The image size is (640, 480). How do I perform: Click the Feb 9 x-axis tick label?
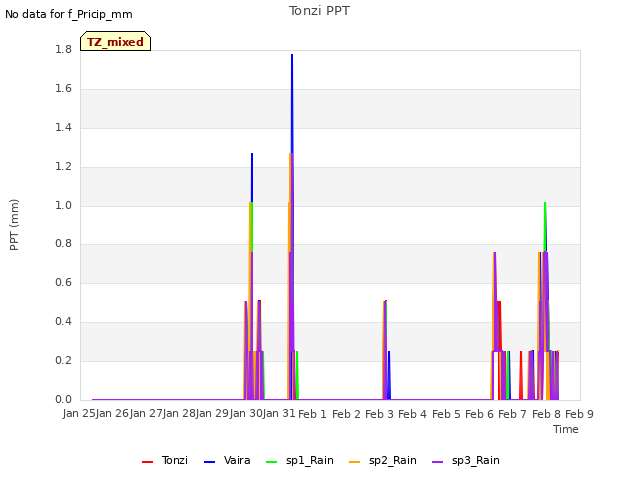coord(579,414)
